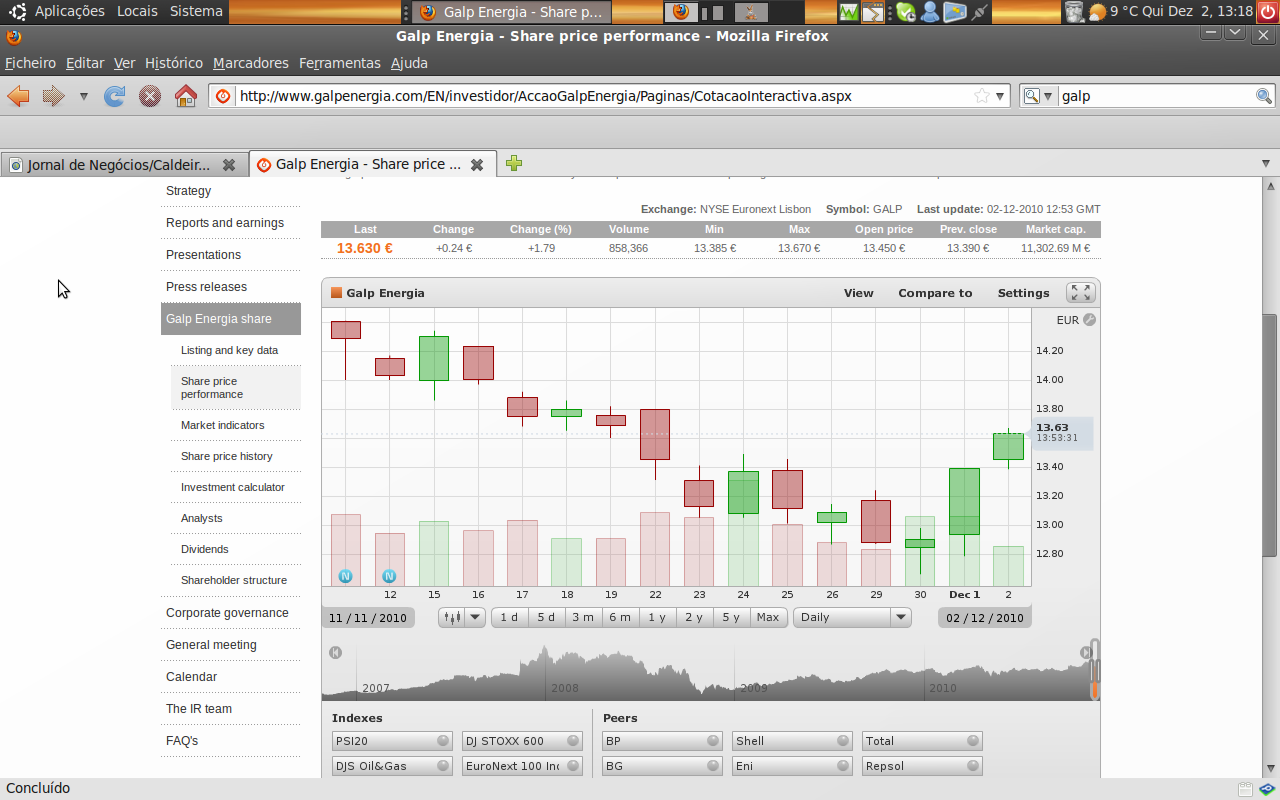
Task: Open the back/forward history dropdown arrow
Action: 84,96
